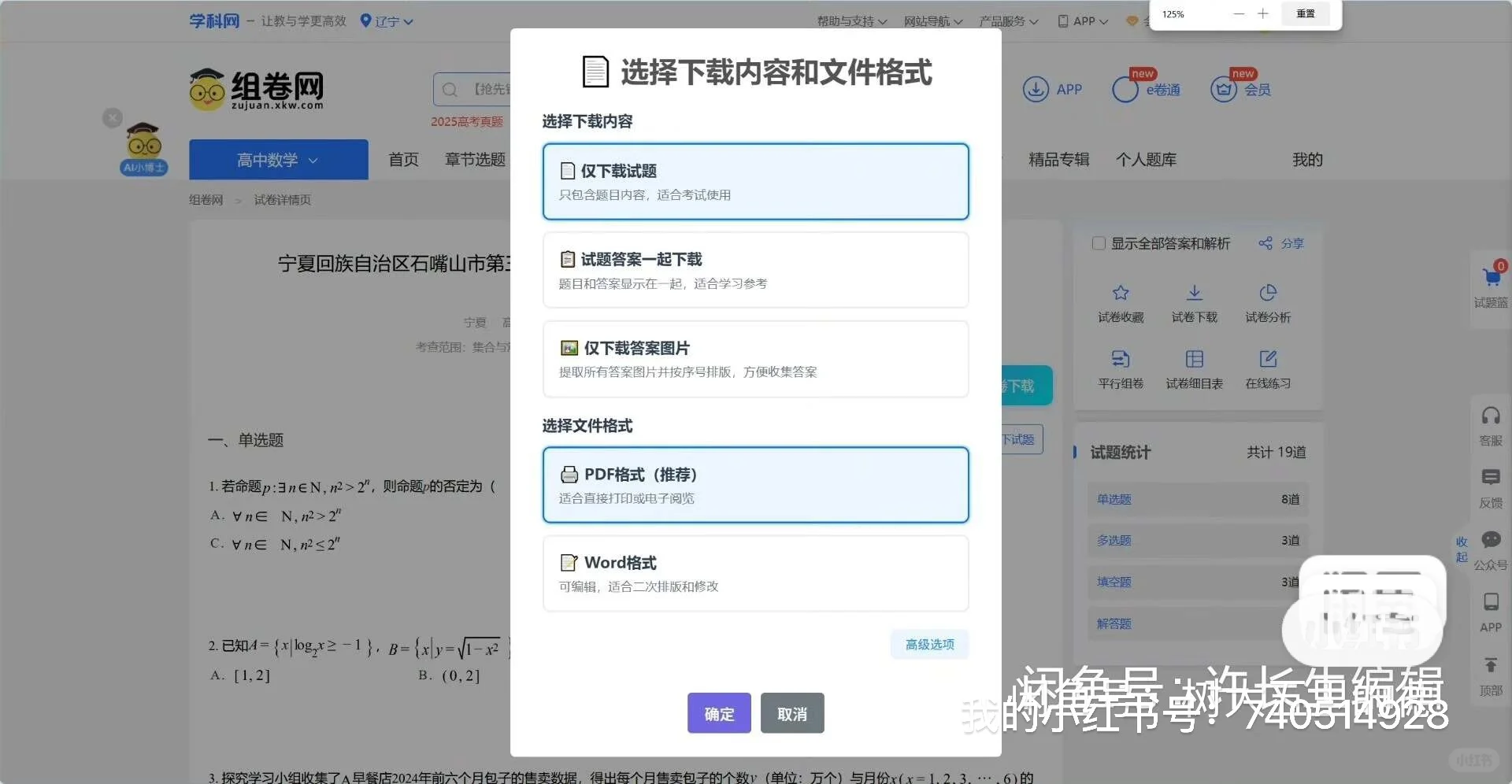
Task: Click the 分享 share link
Action: coord(1280,243)
